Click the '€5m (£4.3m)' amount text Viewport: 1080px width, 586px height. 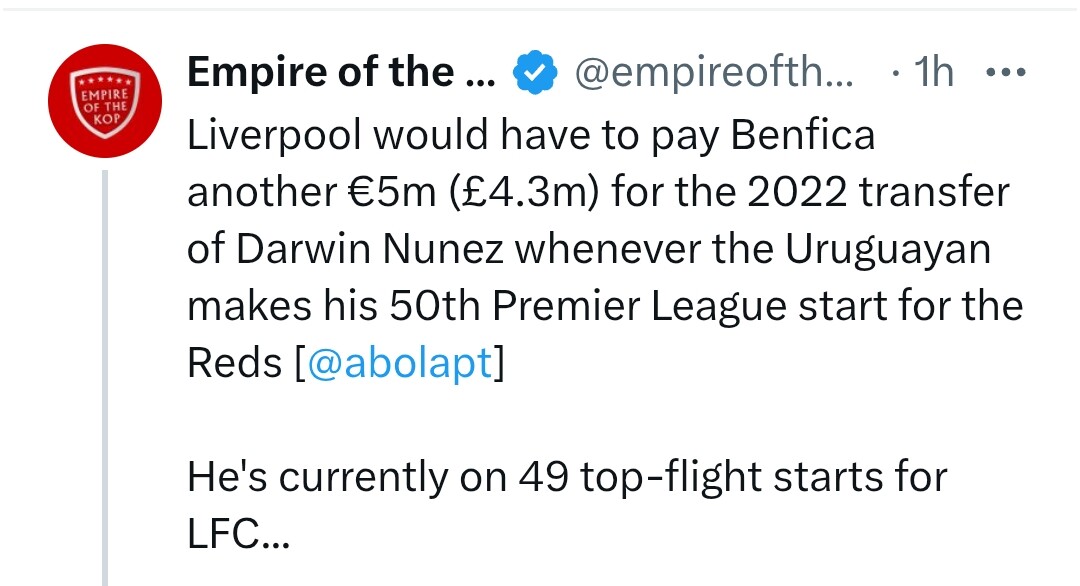coord(473,191)
